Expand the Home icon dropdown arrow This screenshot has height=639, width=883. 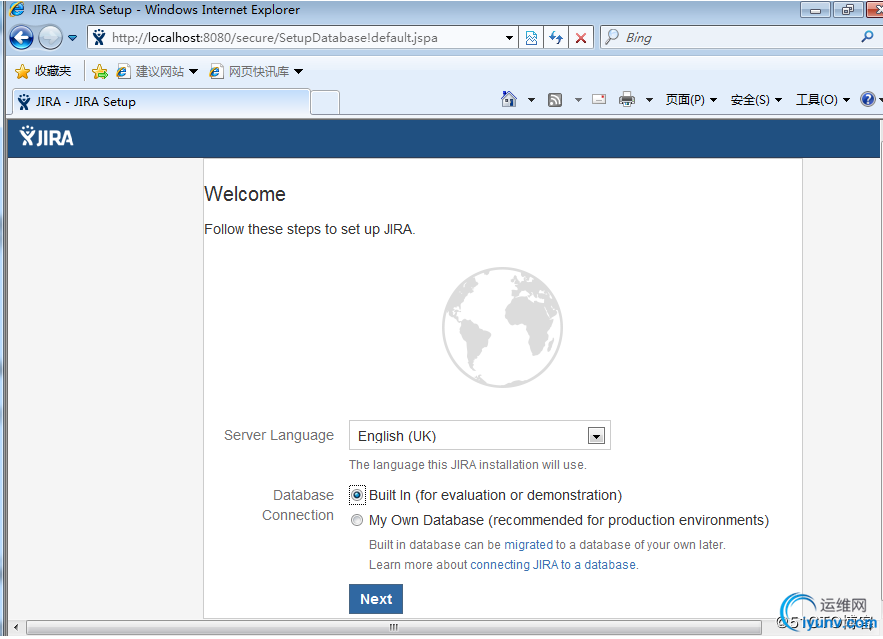click(531, 100)
